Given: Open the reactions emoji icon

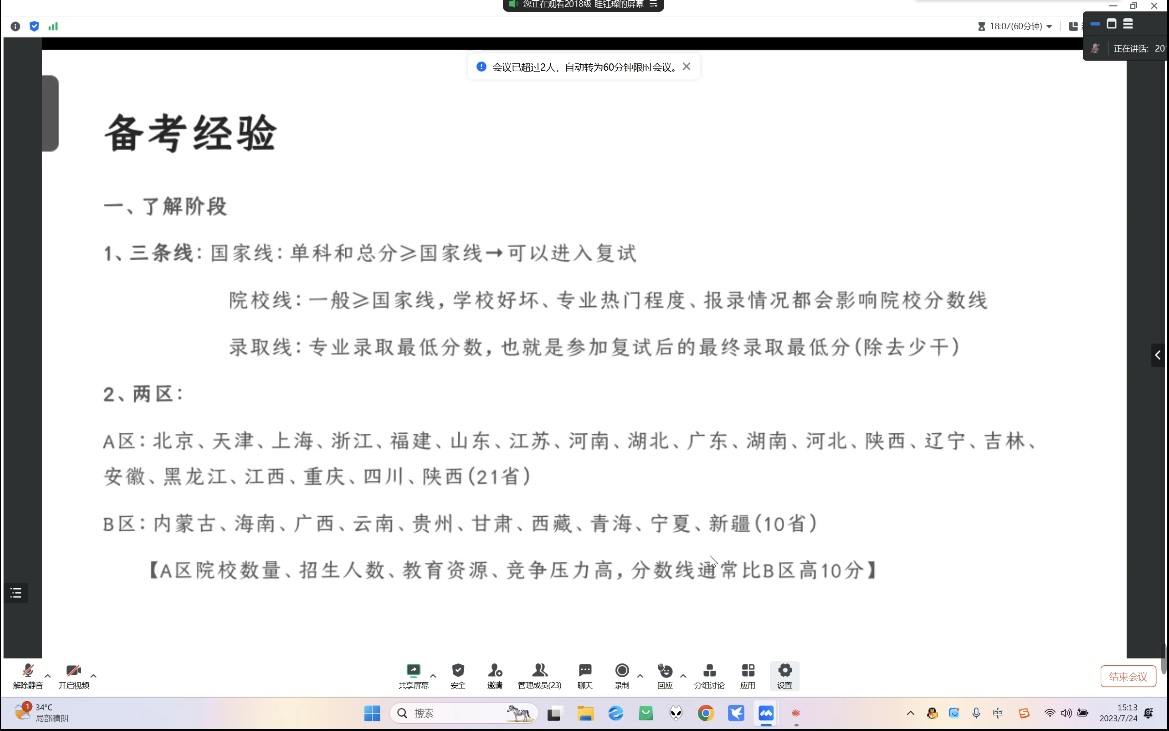Looking at the screenshot, I should [665, 673].
